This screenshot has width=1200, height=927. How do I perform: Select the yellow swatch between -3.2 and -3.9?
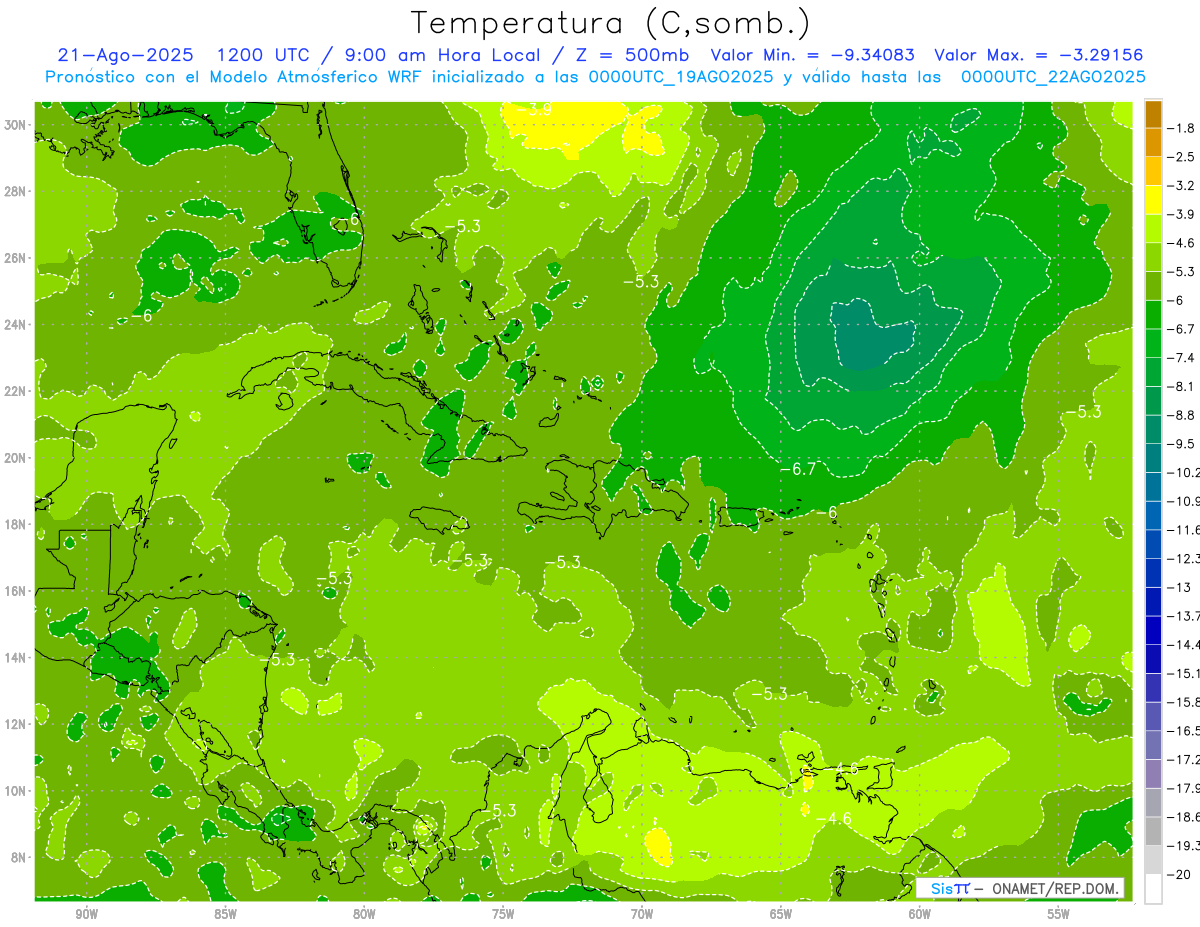coord(1154,200)
